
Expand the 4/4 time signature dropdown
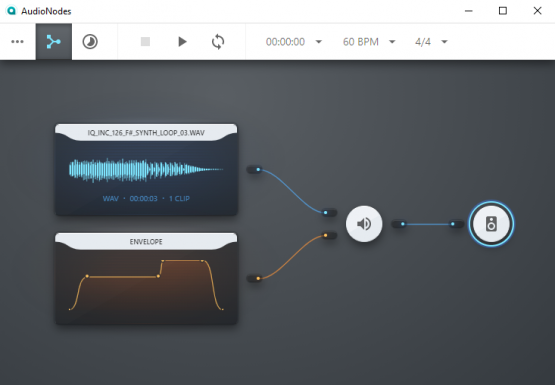[x=444, y=42]
